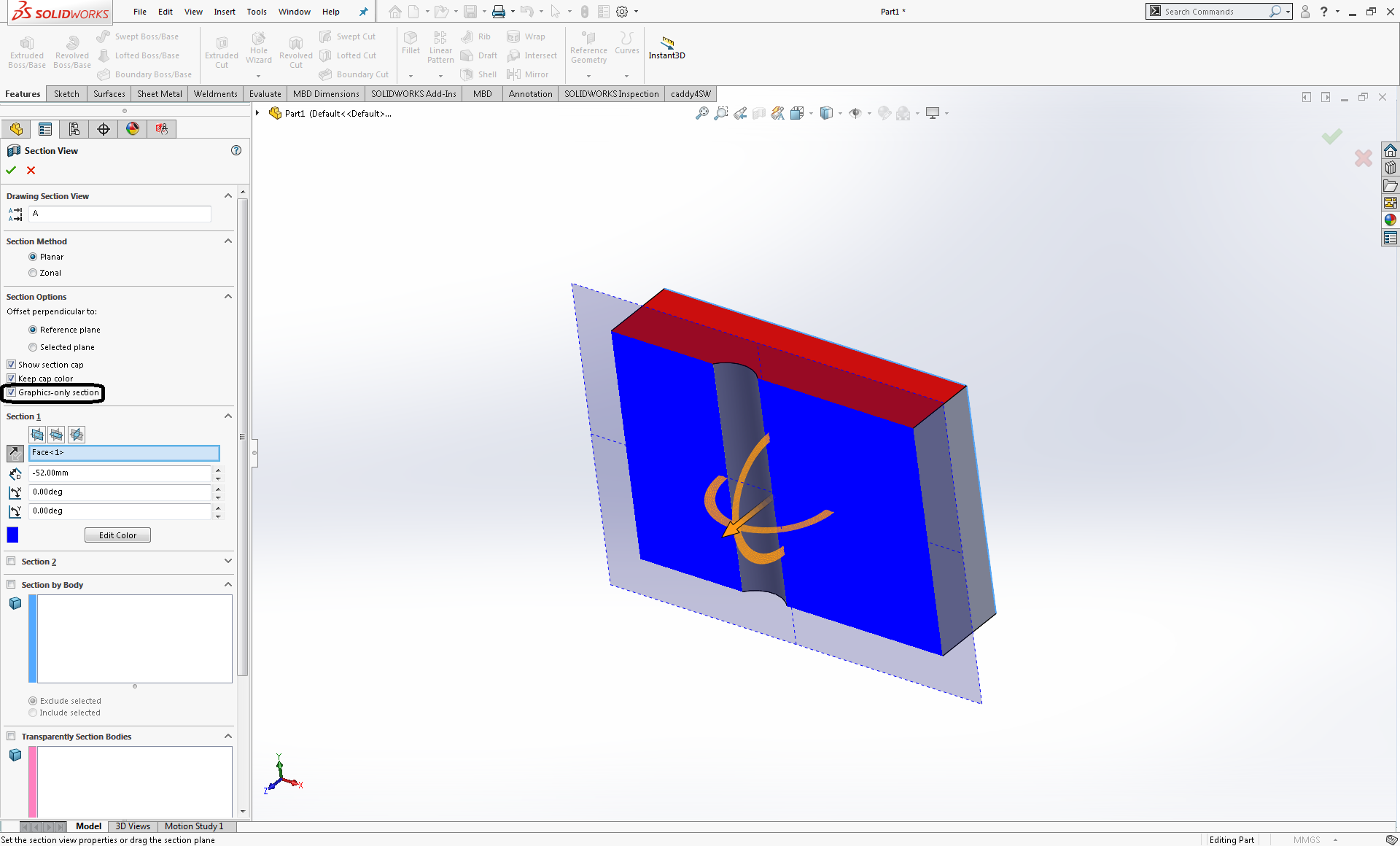Click the Face<1> reference selection field
The image size is (1400, 846).
coord(124,453)
